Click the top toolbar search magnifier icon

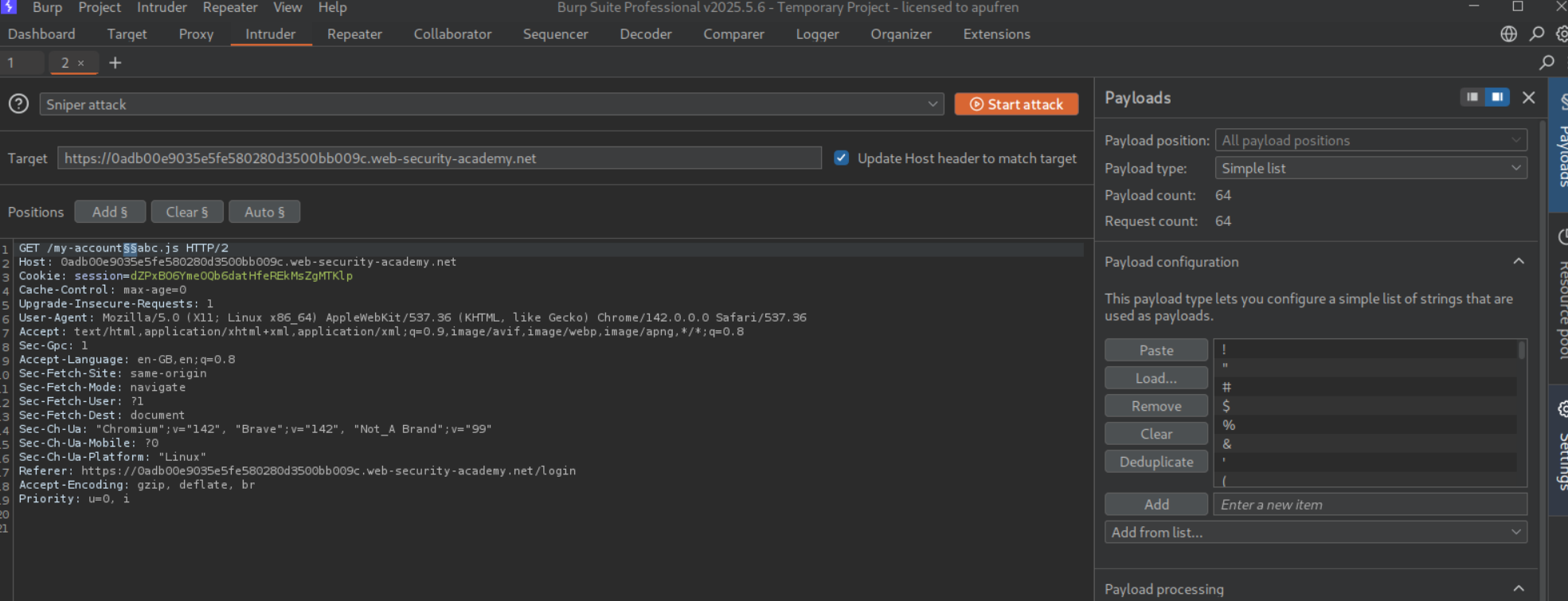click(x=1537, y=34)
